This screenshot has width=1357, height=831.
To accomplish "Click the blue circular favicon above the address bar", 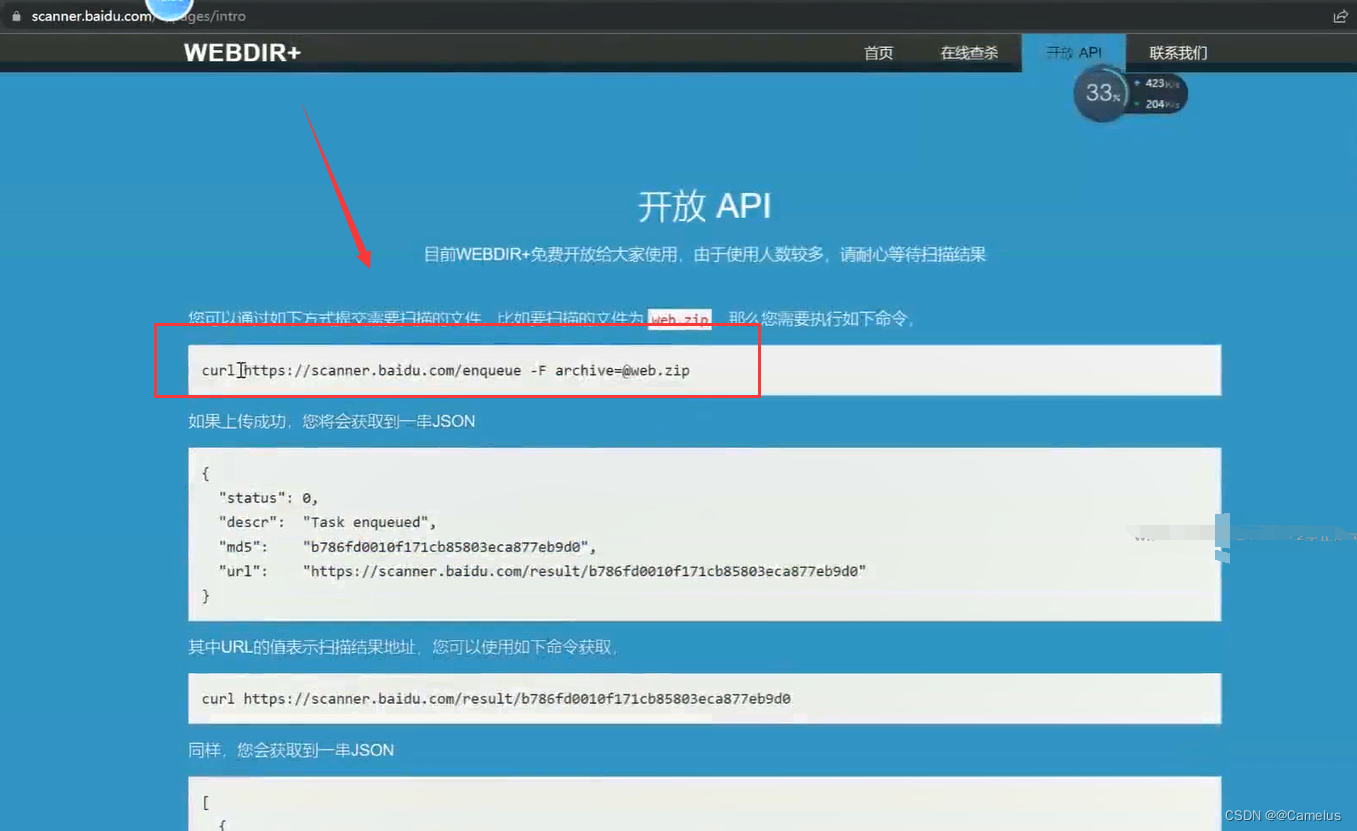I will tap(168, 8).
